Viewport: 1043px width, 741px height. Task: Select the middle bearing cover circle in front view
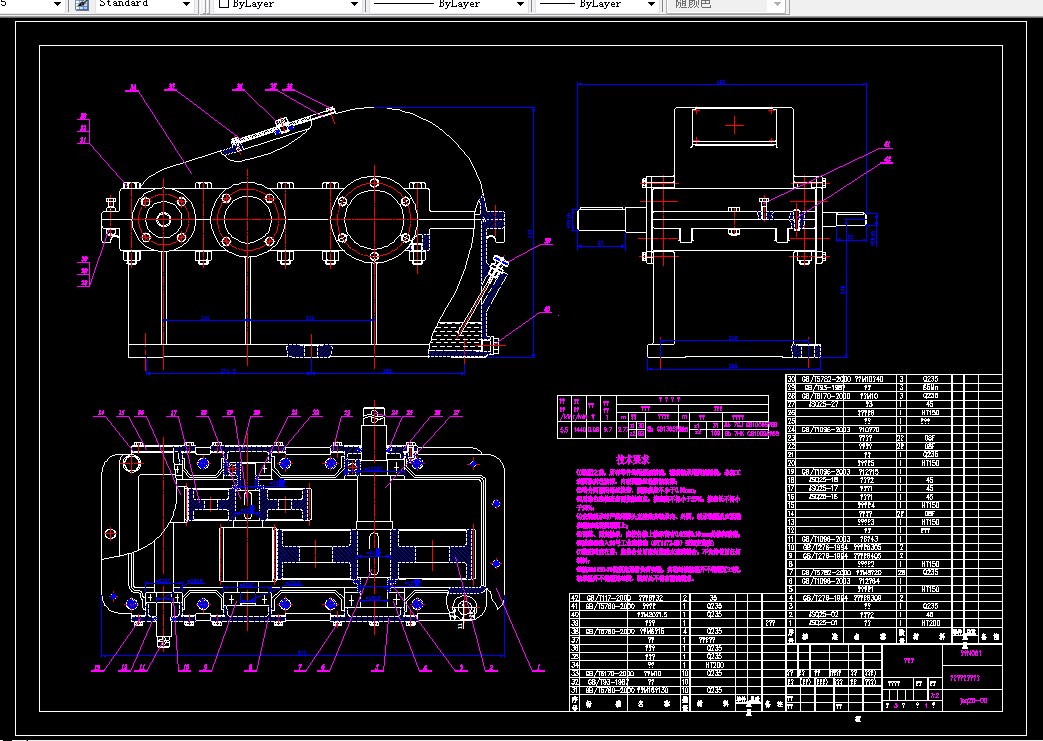pos(247,219)
